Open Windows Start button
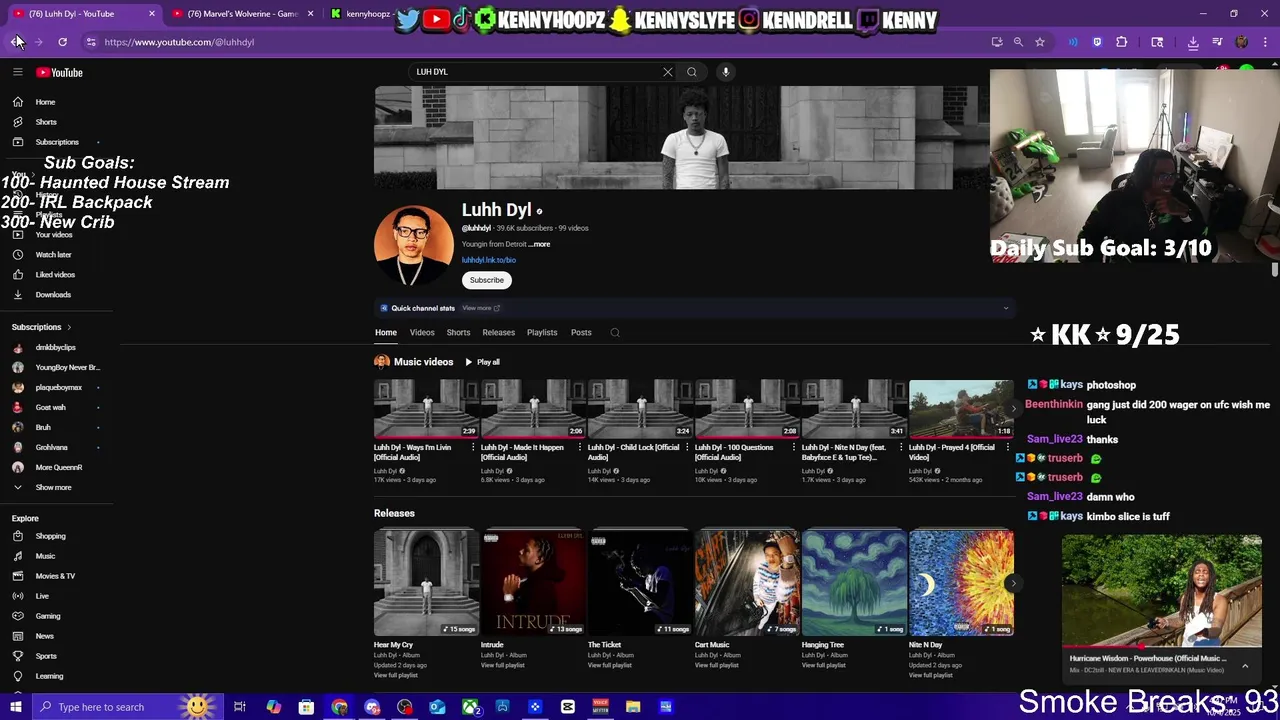This screenshot has height=720, width=1280. click(x=16, y=707)
